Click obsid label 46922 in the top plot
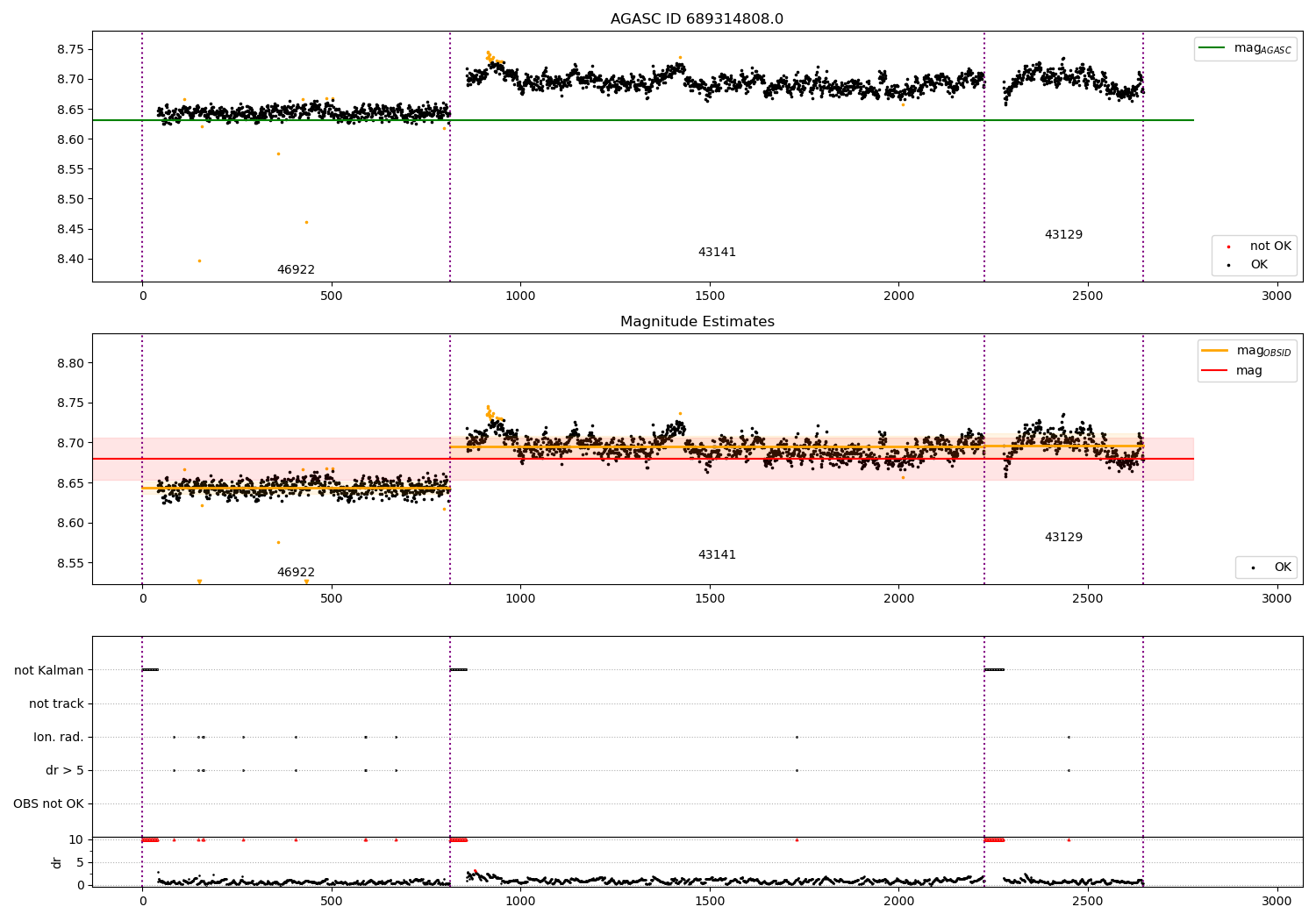This screenshot has width=1316, height=921. click(296, 270)
